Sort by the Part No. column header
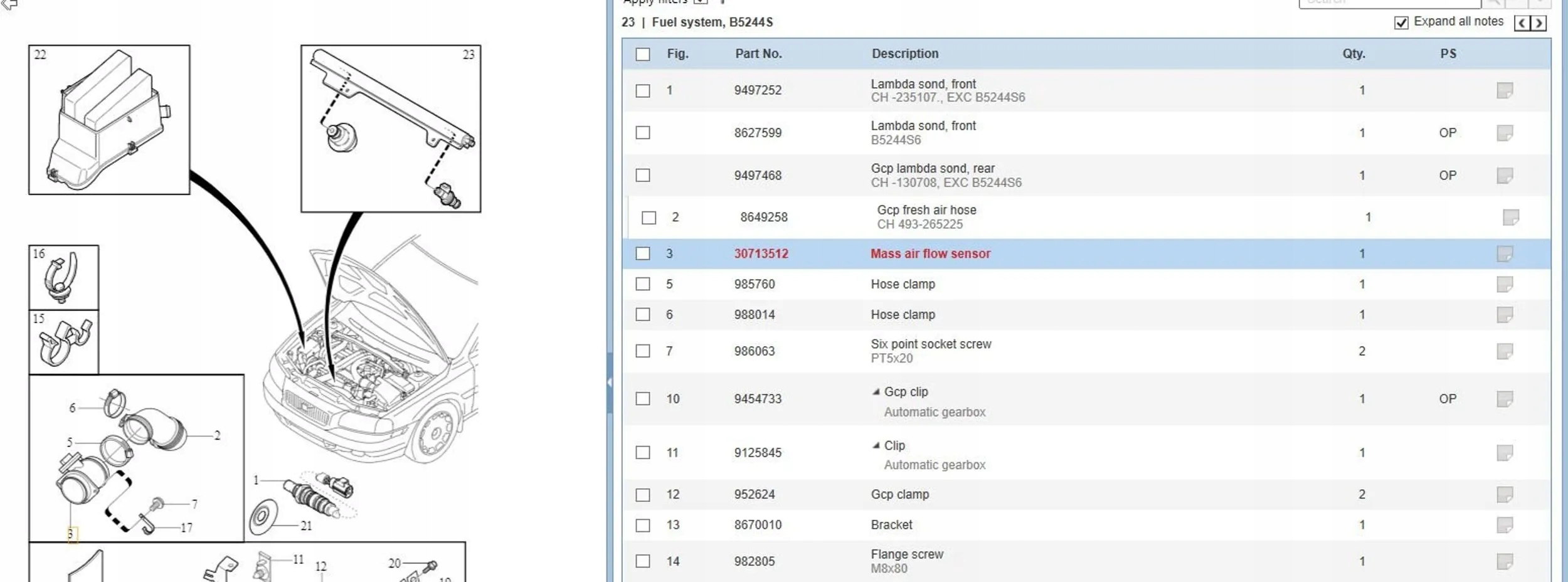Viewport: 1568px width, 582px height. pos(758,54)
